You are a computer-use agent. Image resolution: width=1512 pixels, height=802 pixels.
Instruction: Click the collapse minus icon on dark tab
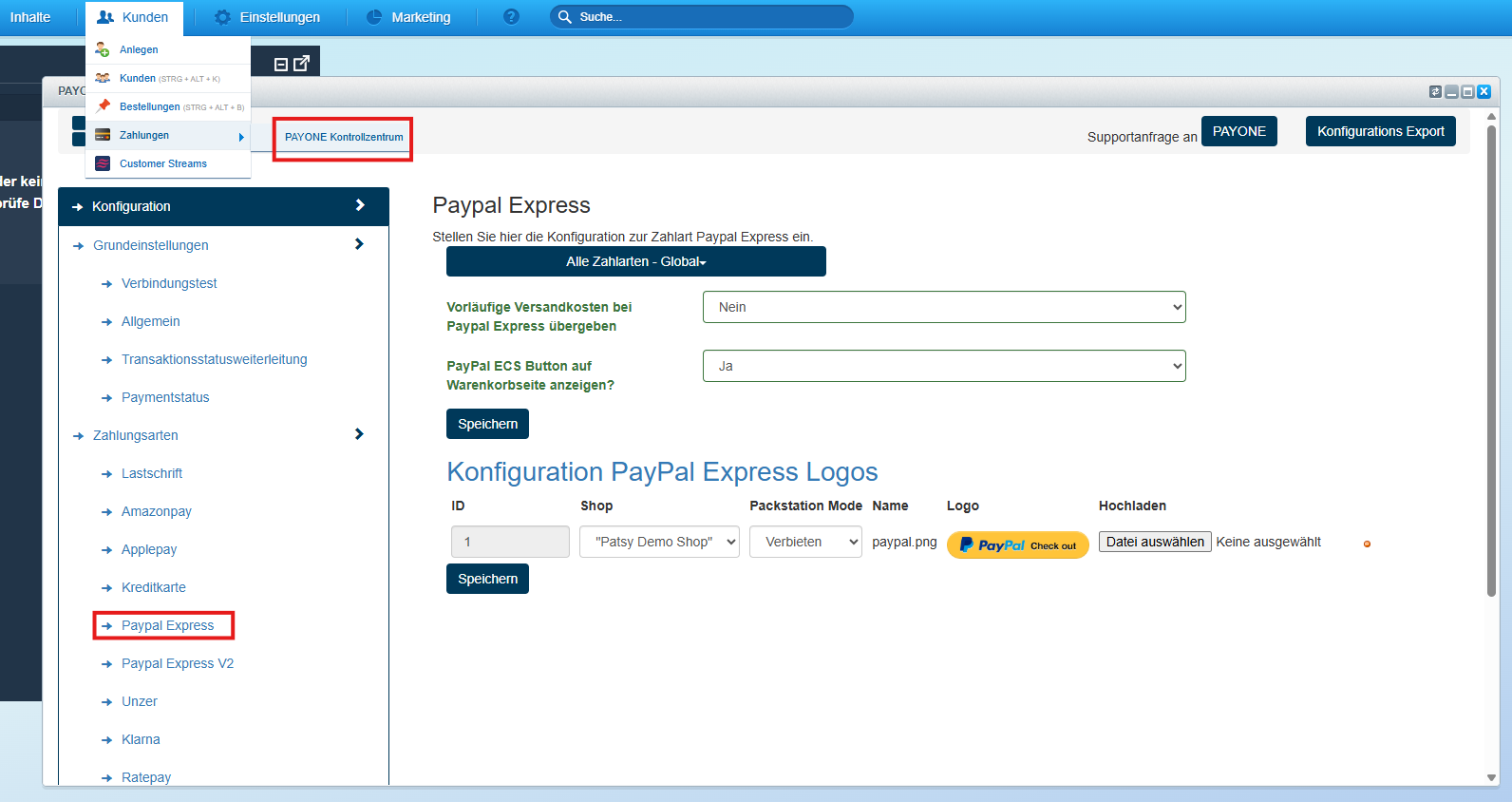click(x=281, y=65)
